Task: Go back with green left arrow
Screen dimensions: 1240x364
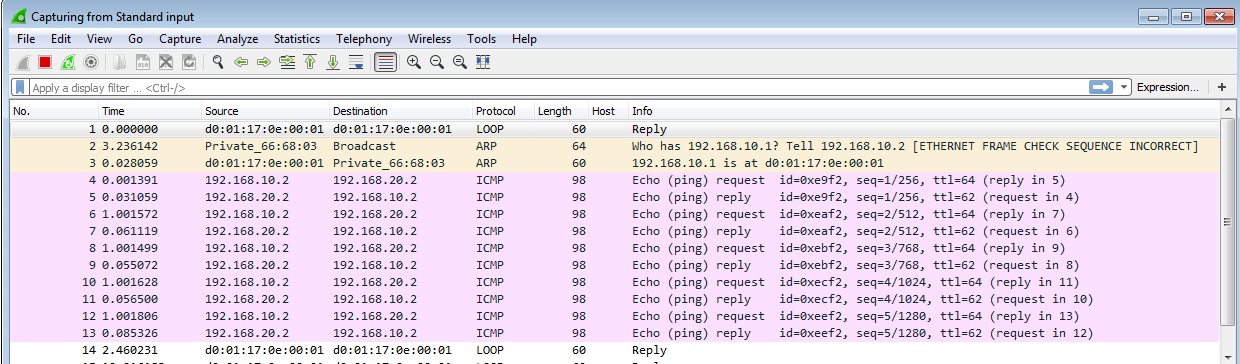Action: tap(241, 62)
